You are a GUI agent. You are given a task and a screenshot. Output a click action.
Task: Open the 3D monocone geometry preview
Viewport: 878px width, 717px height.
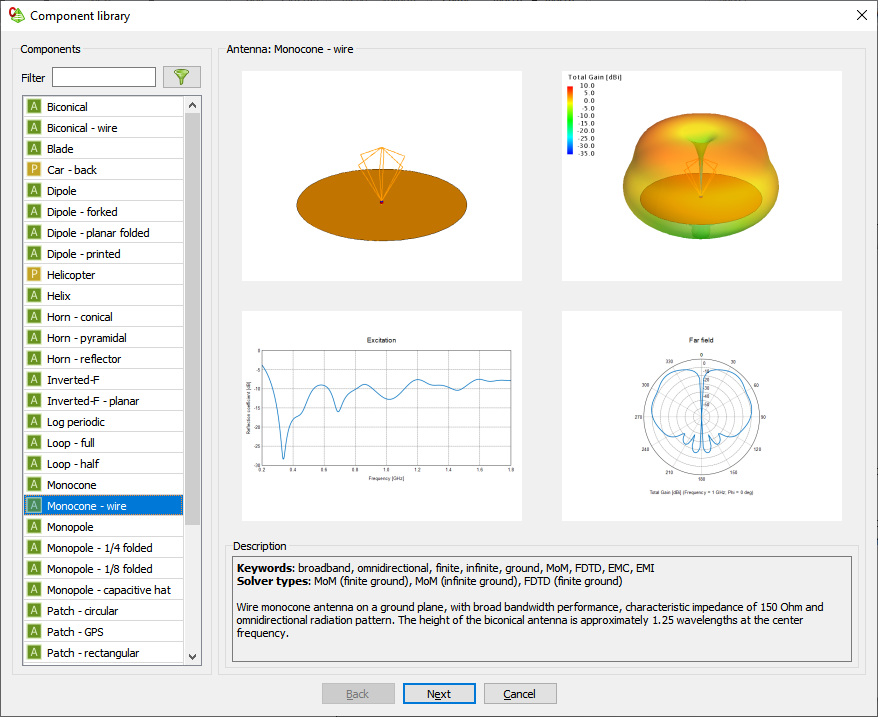tap(382, 176)
